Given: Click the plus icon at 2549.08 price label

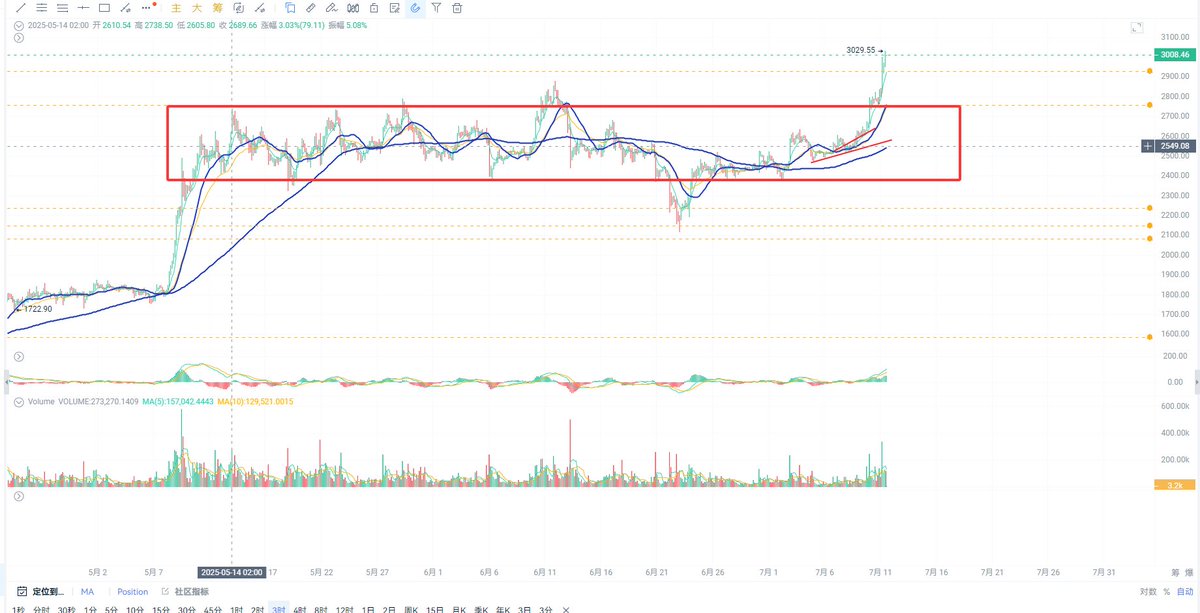Looking at the screenshot, I should [1147, 146].
